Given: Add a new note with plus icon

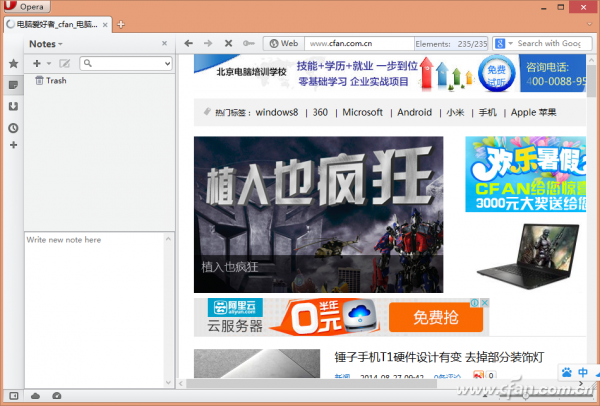Looking at the screenshot, I should [x=37, y=64].
